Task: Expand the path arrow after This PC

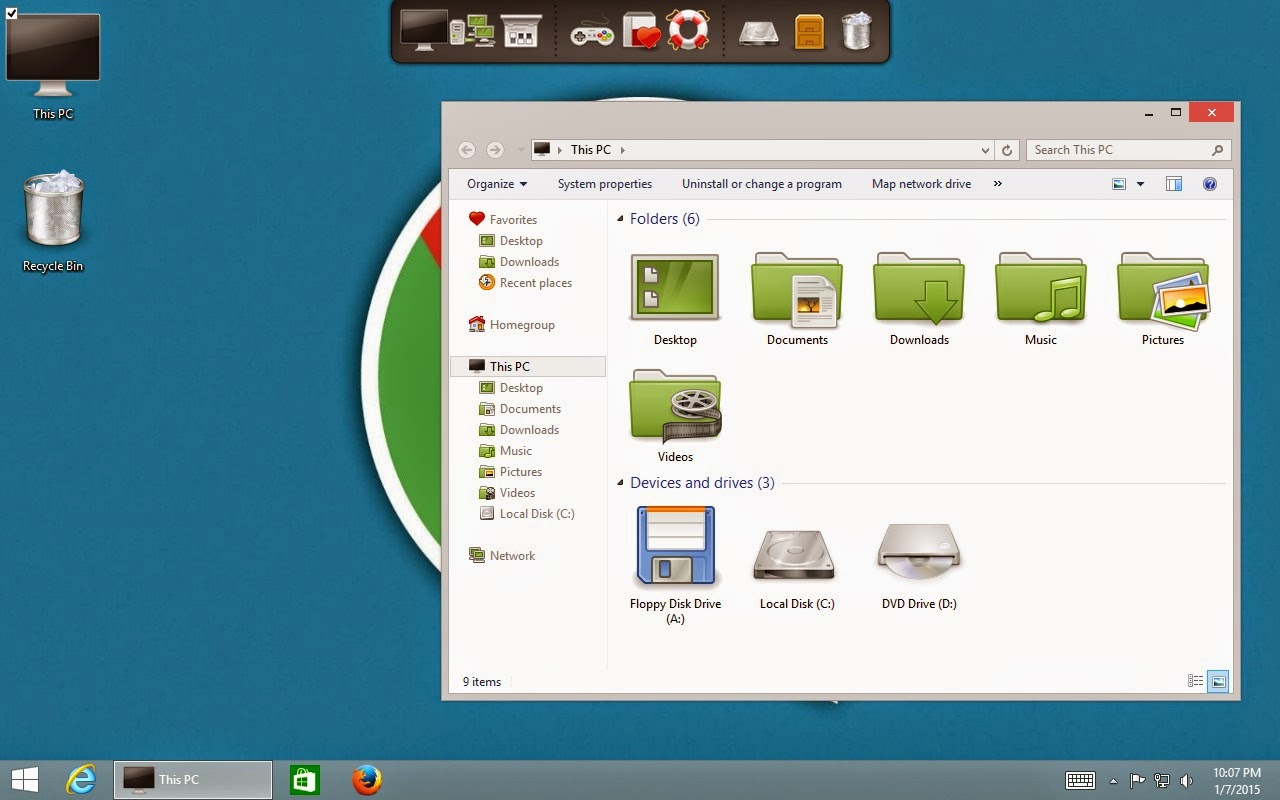Action: (622, 150)
